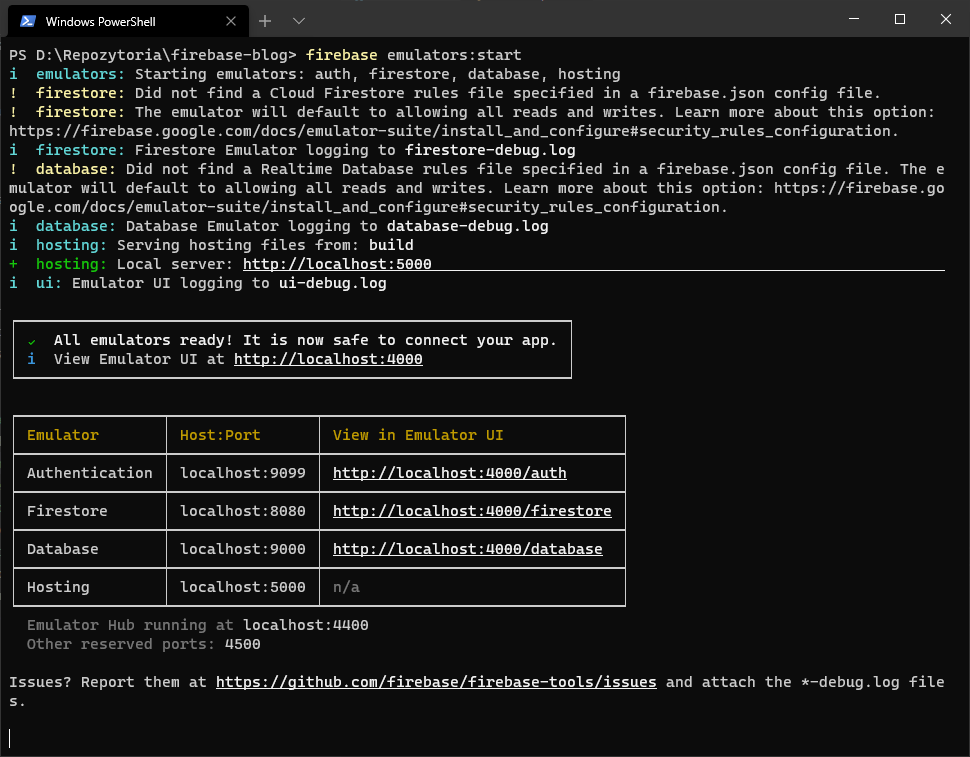Close the Windows PowerShell tab
This screenshot has height=757, width=970.
[231, 21]
